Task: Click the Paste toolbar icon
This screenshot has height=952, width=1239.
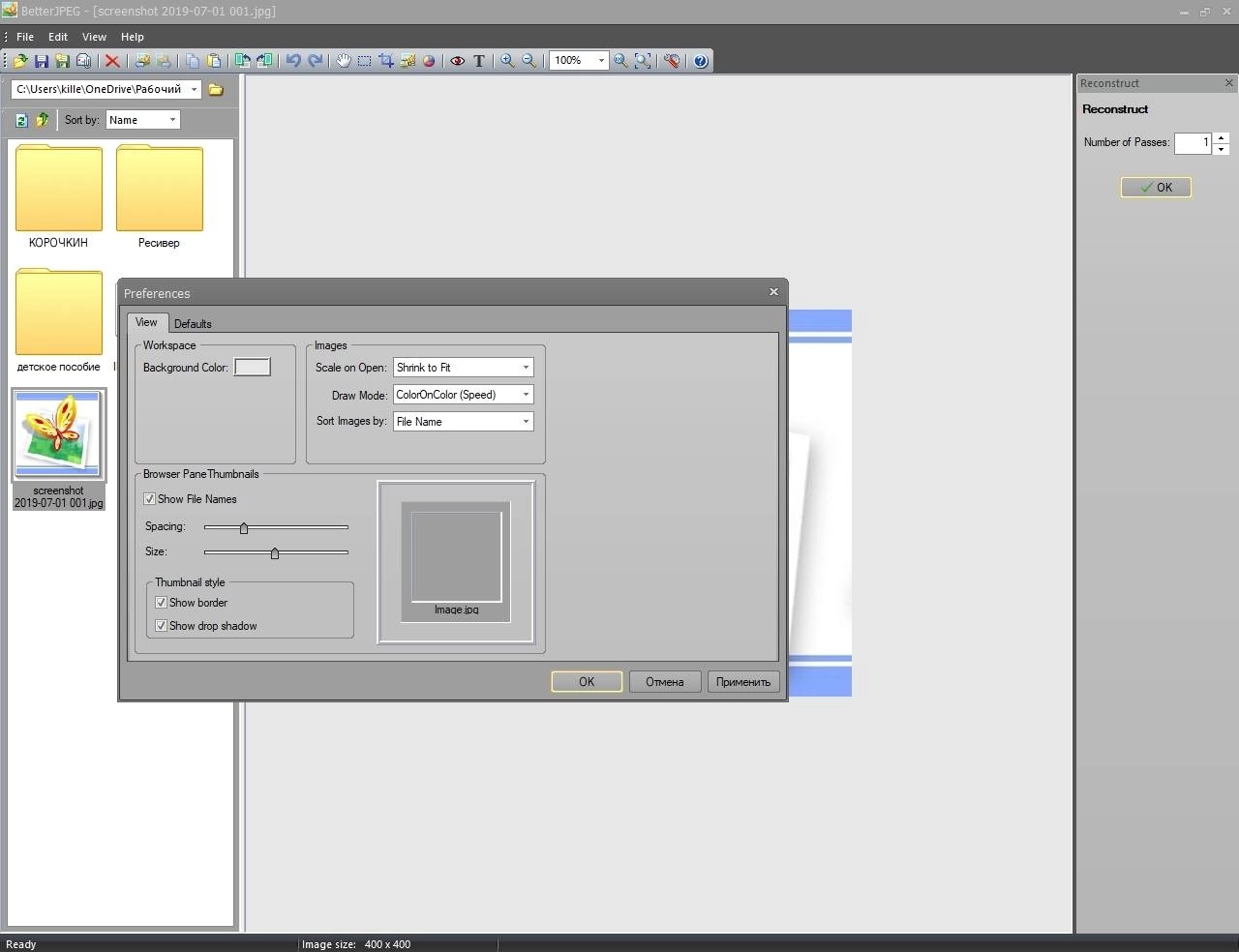Action: (x=214, y=61)
